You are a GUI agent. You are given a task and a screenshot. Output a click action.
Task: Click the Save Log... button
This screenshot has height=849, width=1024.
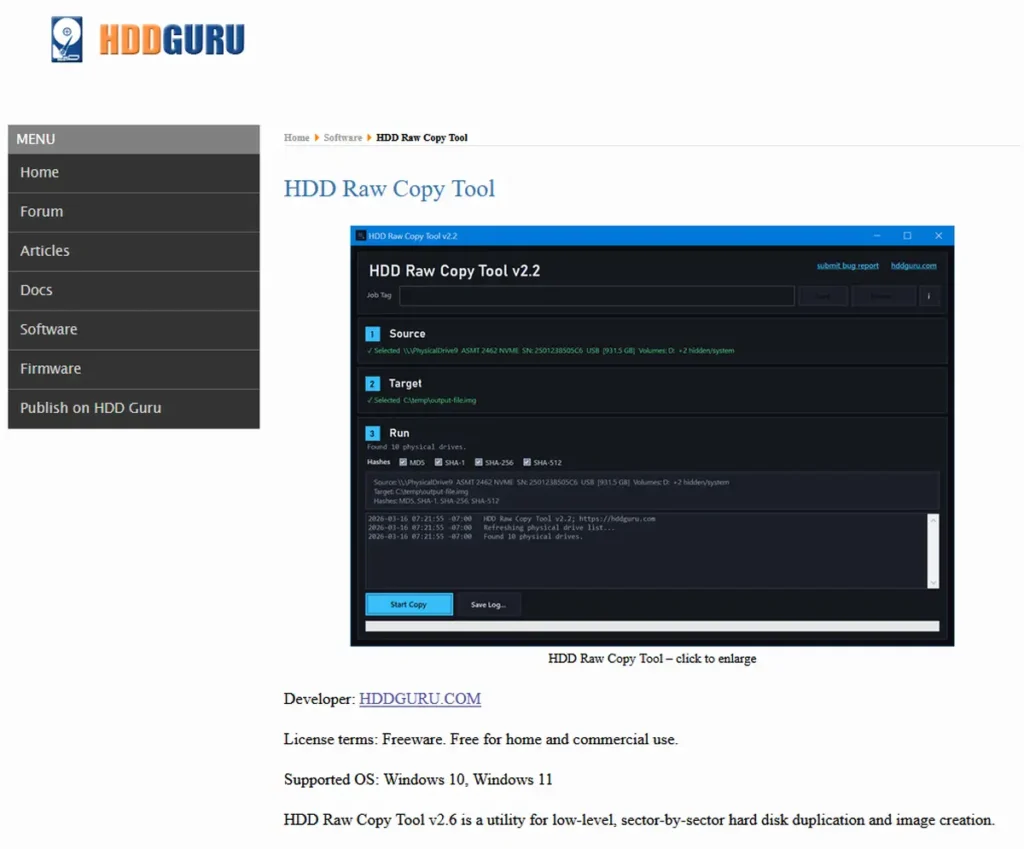(x=488, y=605)
